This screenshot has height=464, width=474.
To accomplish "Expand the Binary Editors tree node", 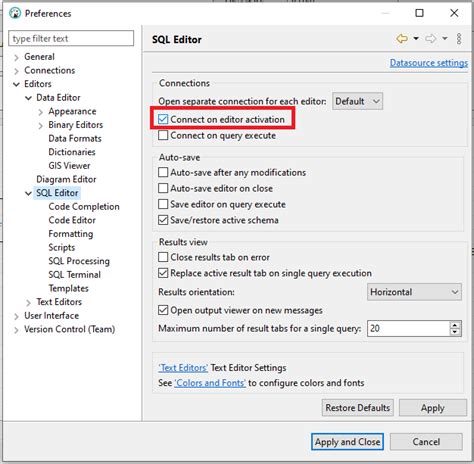I will (x=40, y=126).
